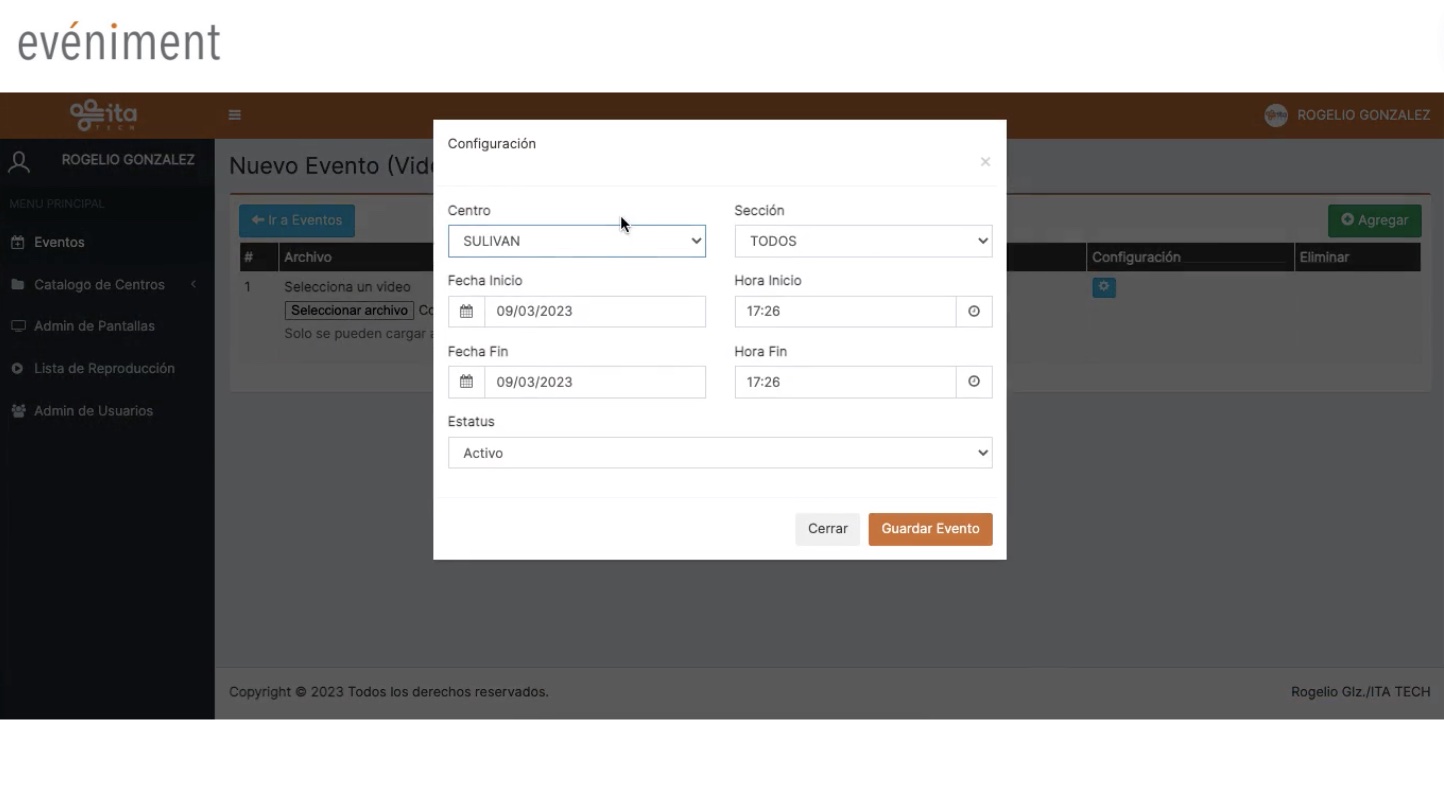The width and height of the screenshot is (1444, 810).
Task: Open the Sección dropdown showing TODOS
Action: (x=862, y=240)
